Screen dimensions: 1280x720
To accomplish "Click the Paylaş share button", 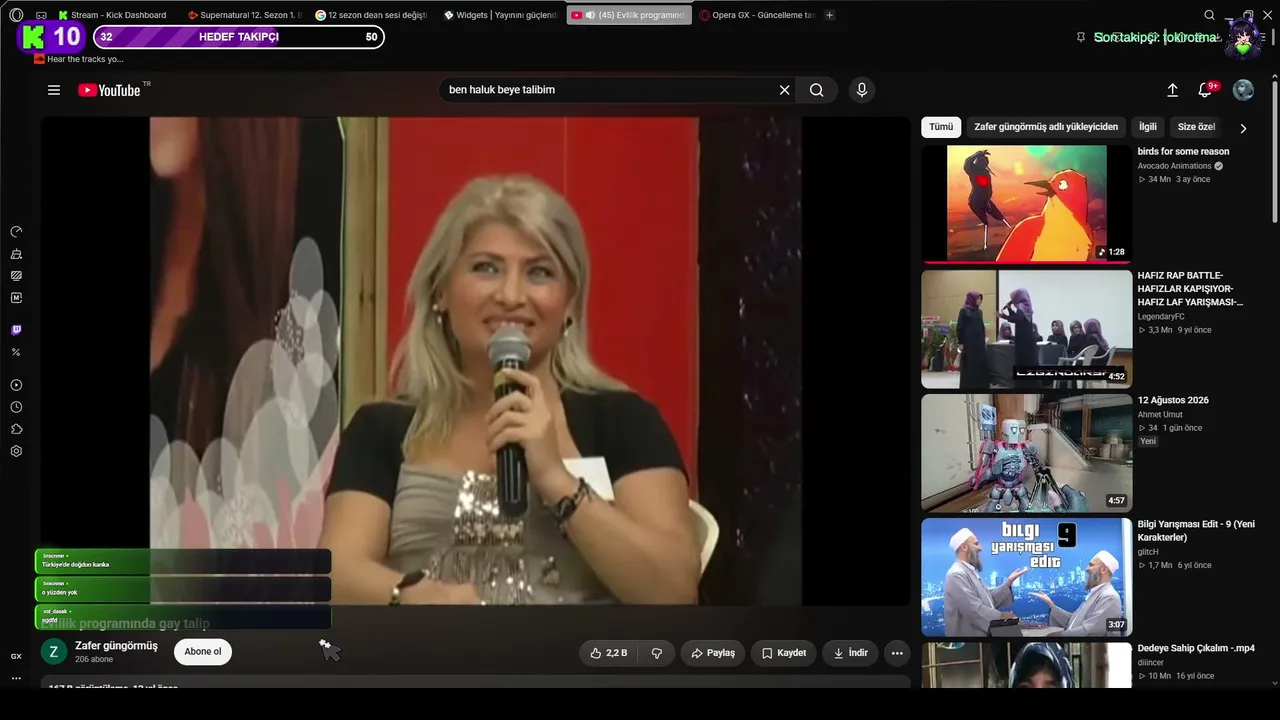I will pyautogui.click(x=712, y=653).
